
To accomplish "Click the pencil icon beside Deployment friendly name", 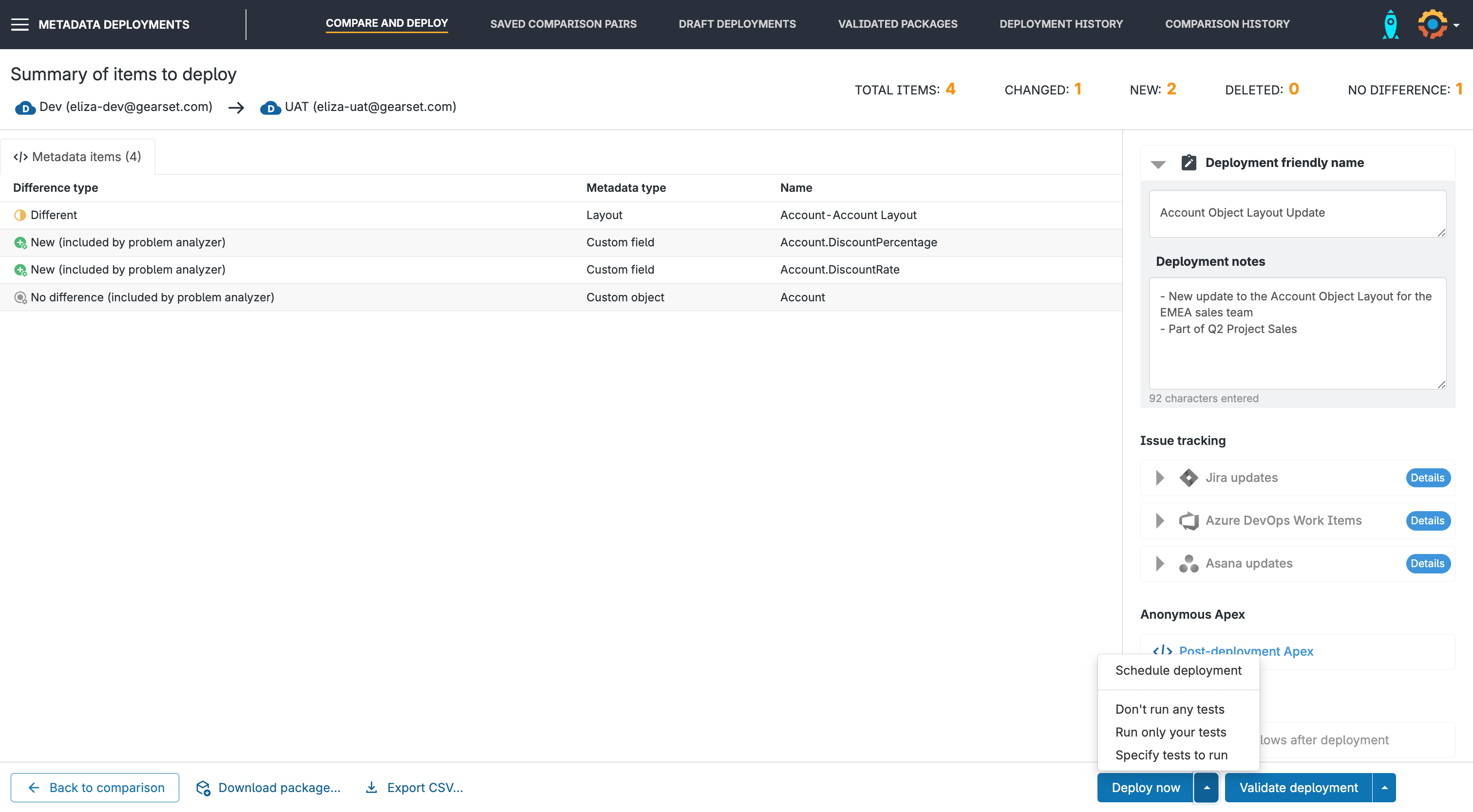I will (x=1190, y=162).
